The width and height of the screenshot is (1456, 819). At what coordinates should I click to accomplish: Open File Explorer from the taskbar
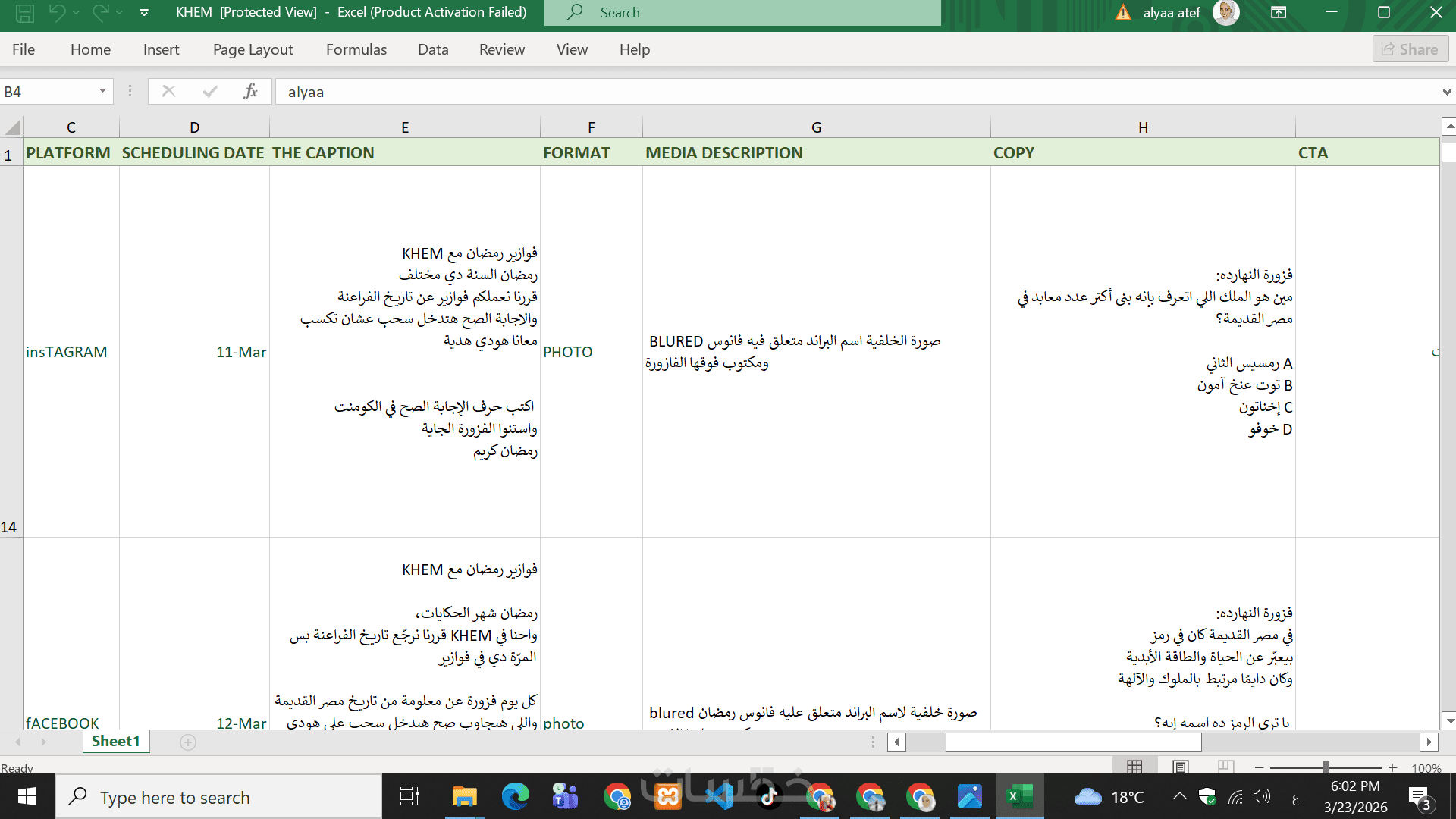464,797
